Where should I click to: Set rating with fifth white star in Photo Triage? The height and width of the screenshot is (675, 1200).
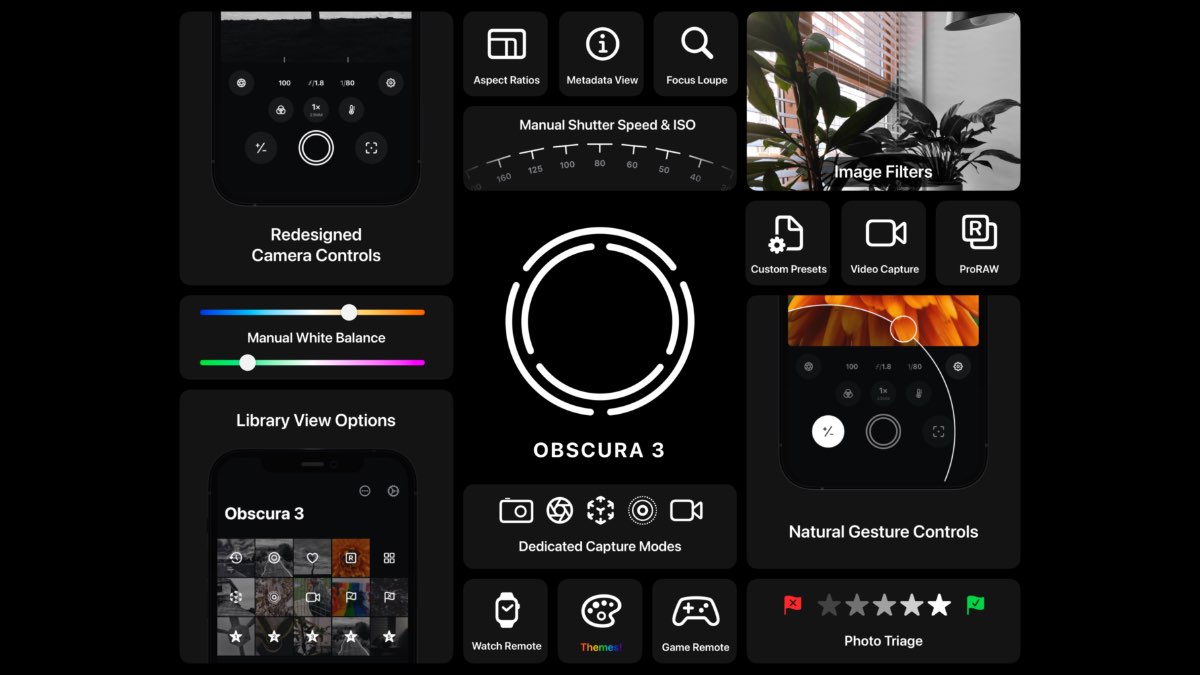[939, 605]
